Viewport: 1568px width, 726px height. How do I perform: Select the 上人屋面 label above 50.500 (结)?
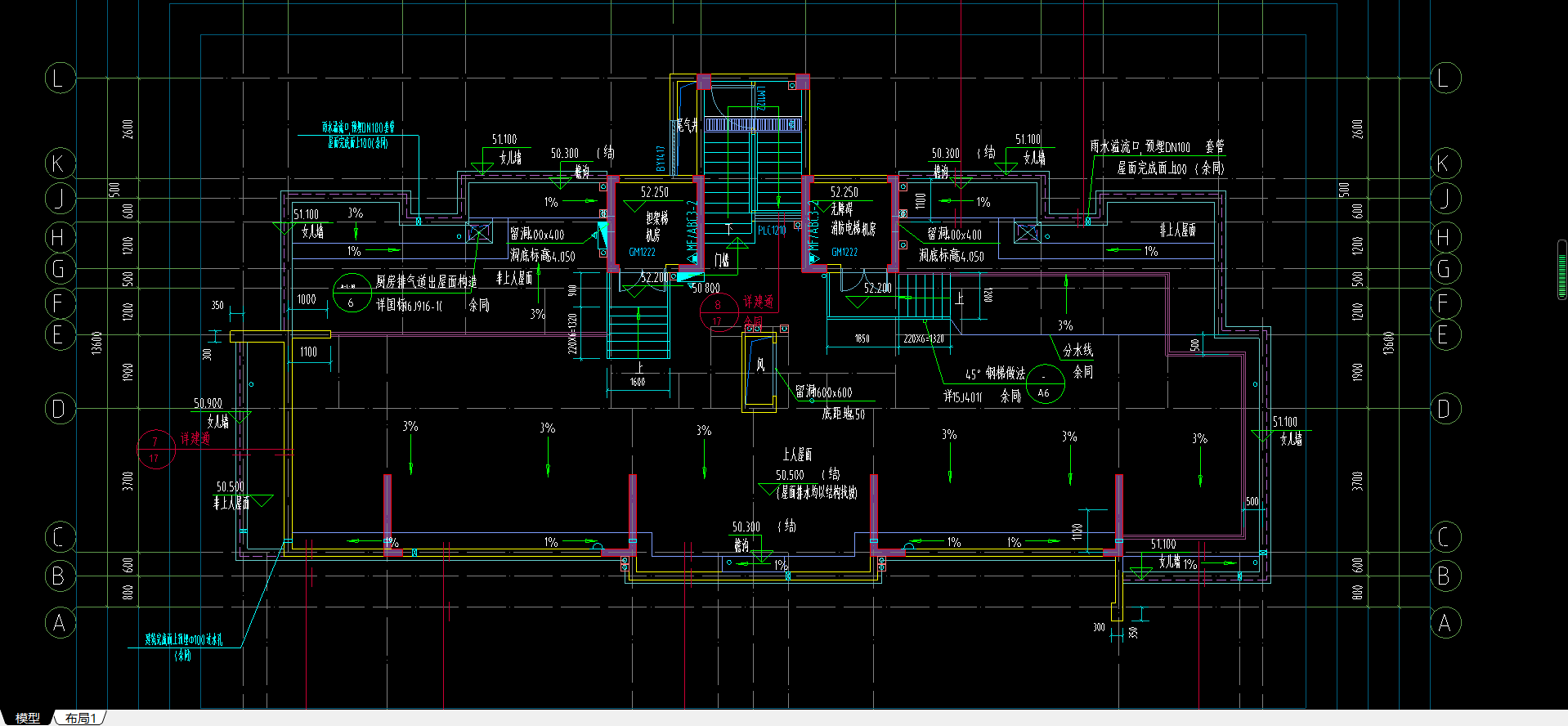[x=797, y=455]
